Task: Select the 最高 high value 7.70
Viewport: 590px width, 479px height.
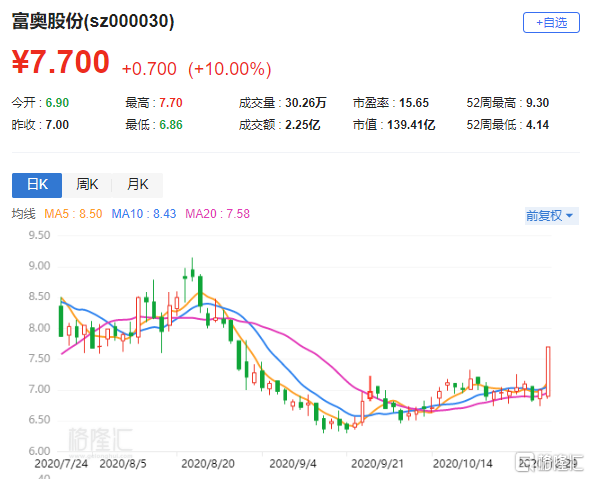Action: [x=171, y=103]
